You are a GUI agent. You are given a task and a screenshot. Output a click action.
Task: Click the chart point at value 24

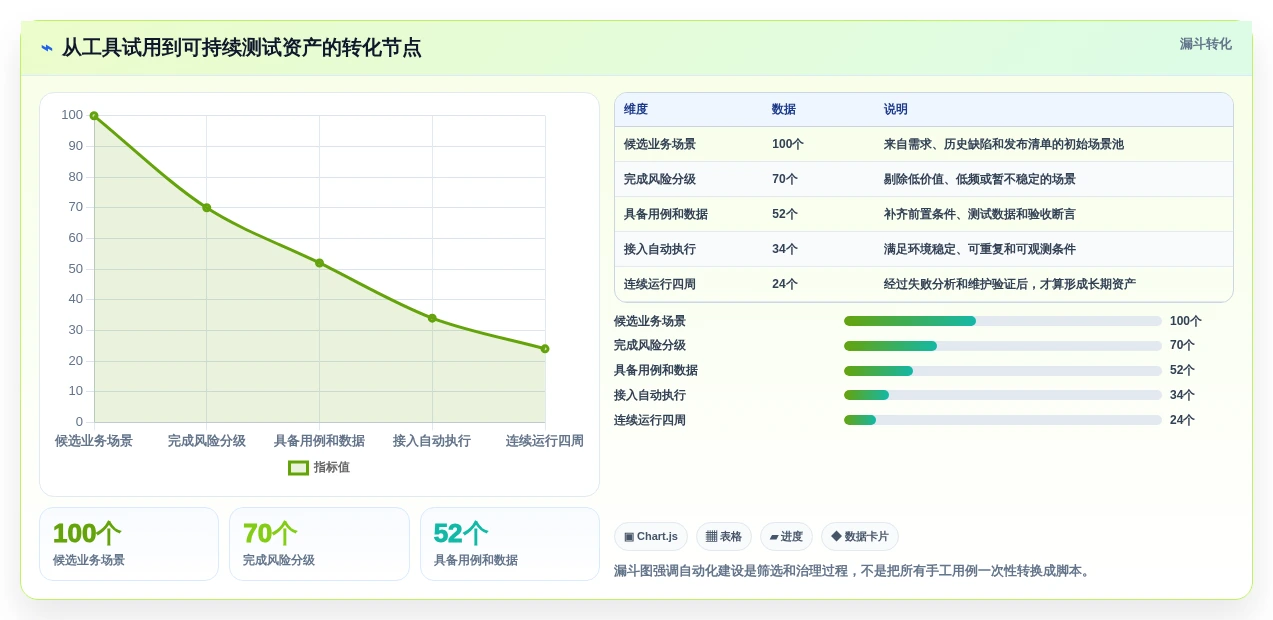point(545,349)
